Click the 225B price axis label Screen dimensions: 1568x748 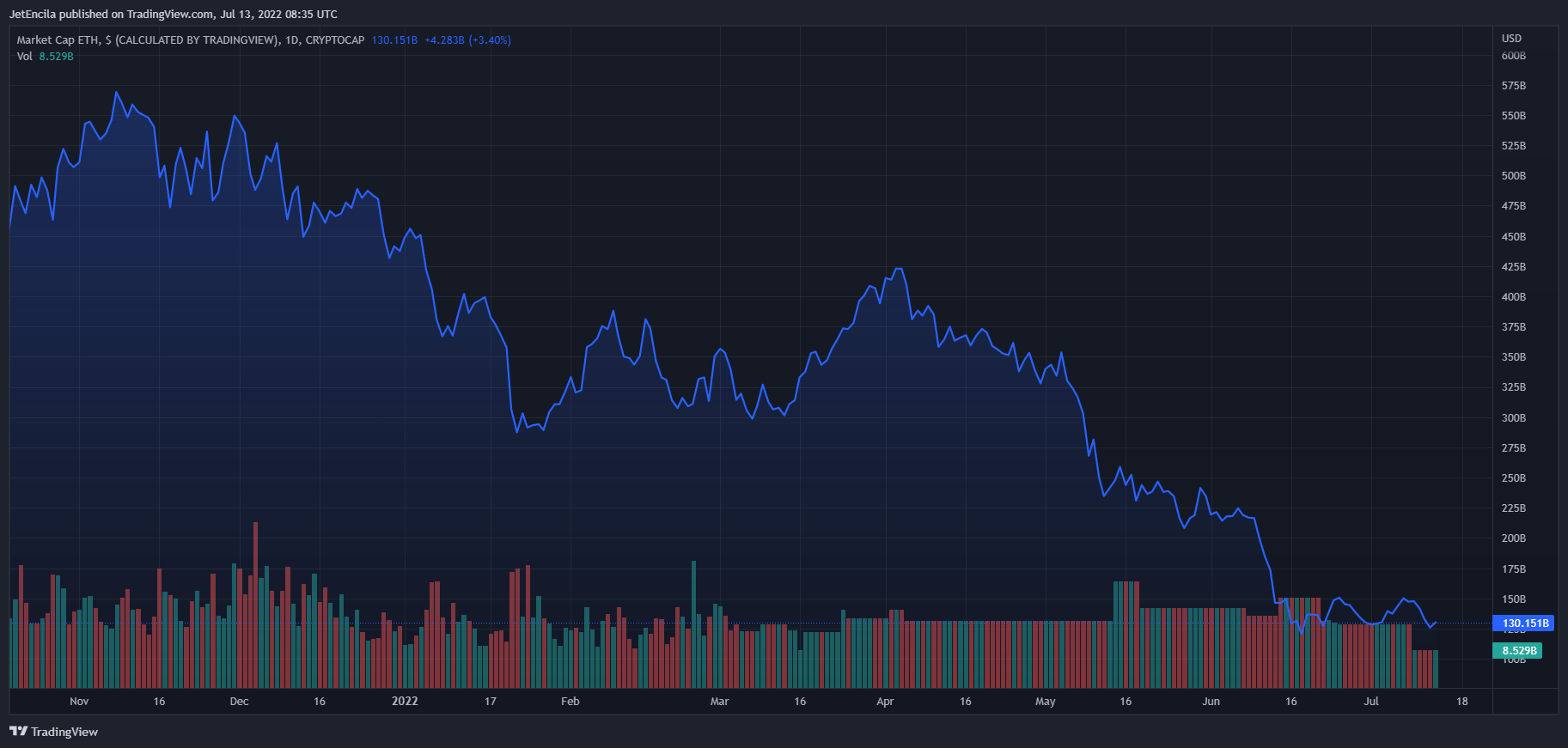1514,508
